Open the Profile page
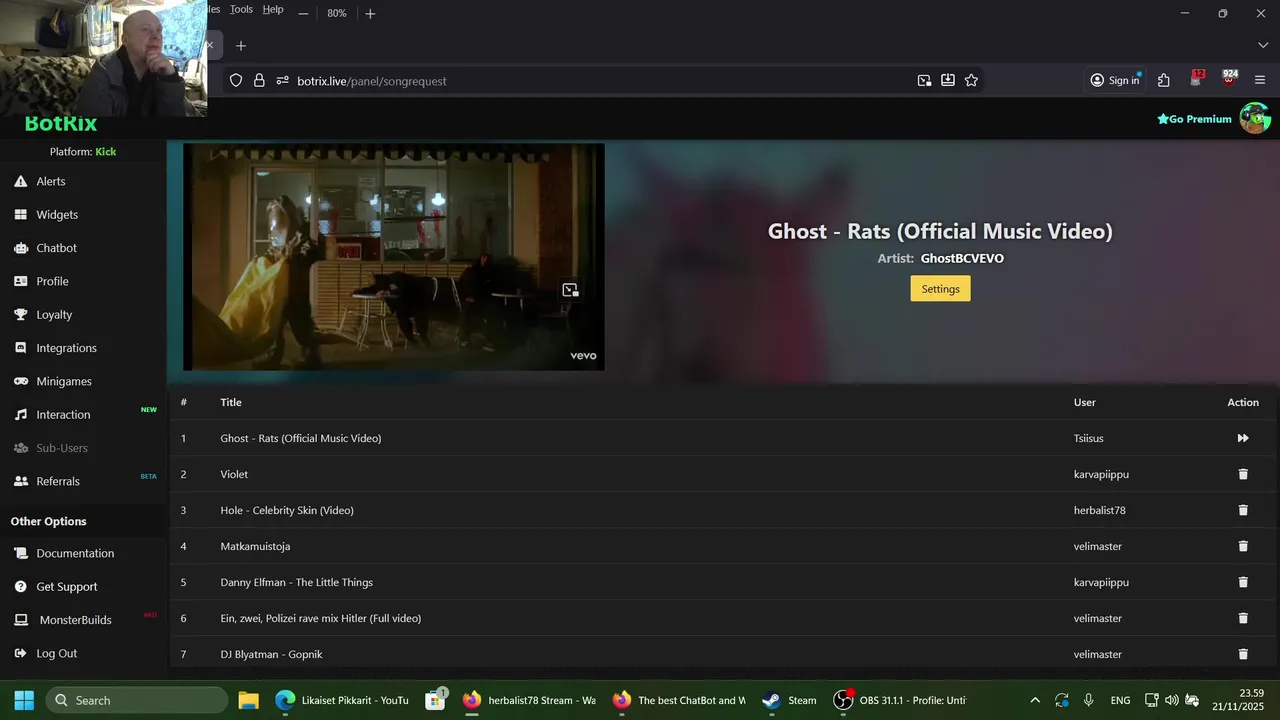This screenshot has width=1280, height=720. click(x=52, y=281)
